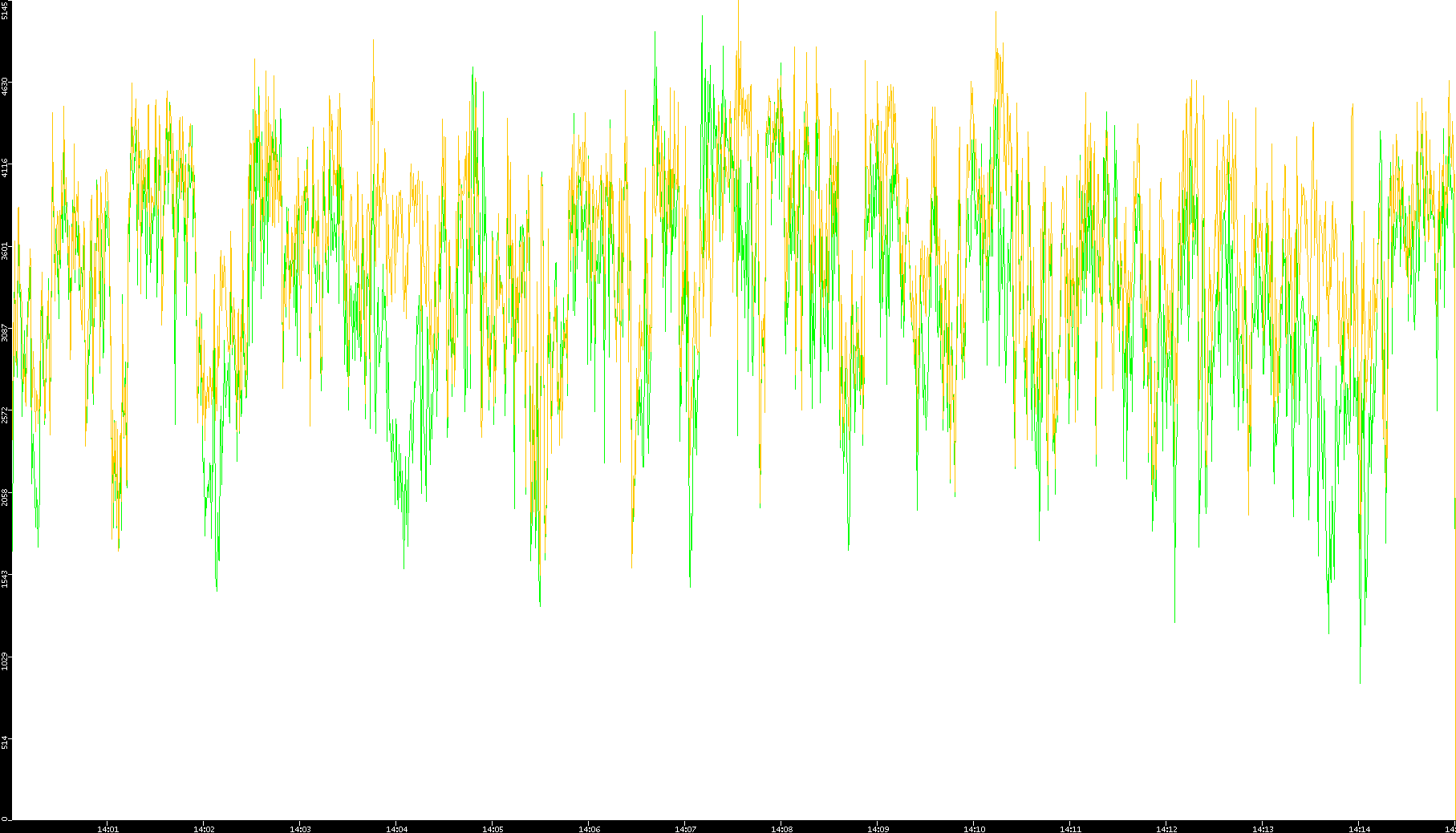The width and height of the screenshot is (1456, 833).
Task: Pick the 14:08 time axis label
Action: tap(781, 829)
